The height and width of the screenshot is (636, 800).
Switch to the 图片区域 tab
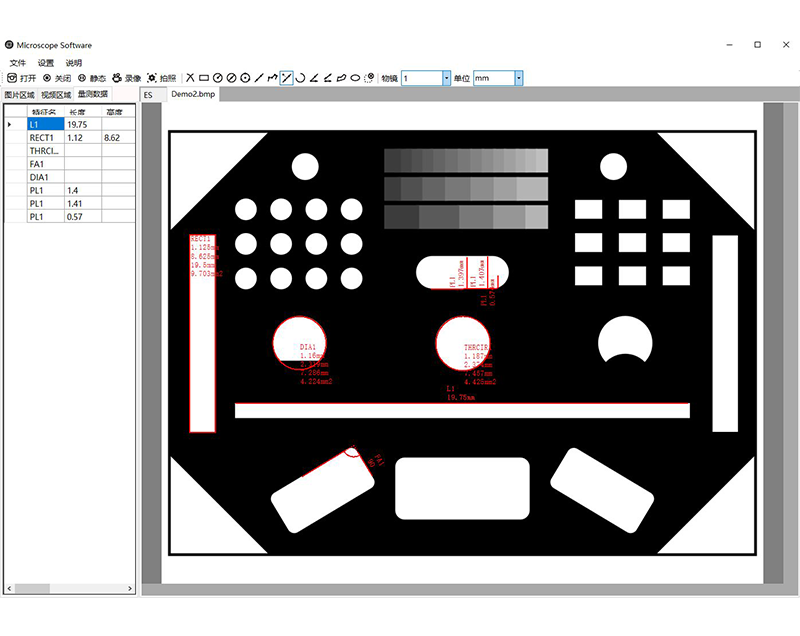(19, 94)
